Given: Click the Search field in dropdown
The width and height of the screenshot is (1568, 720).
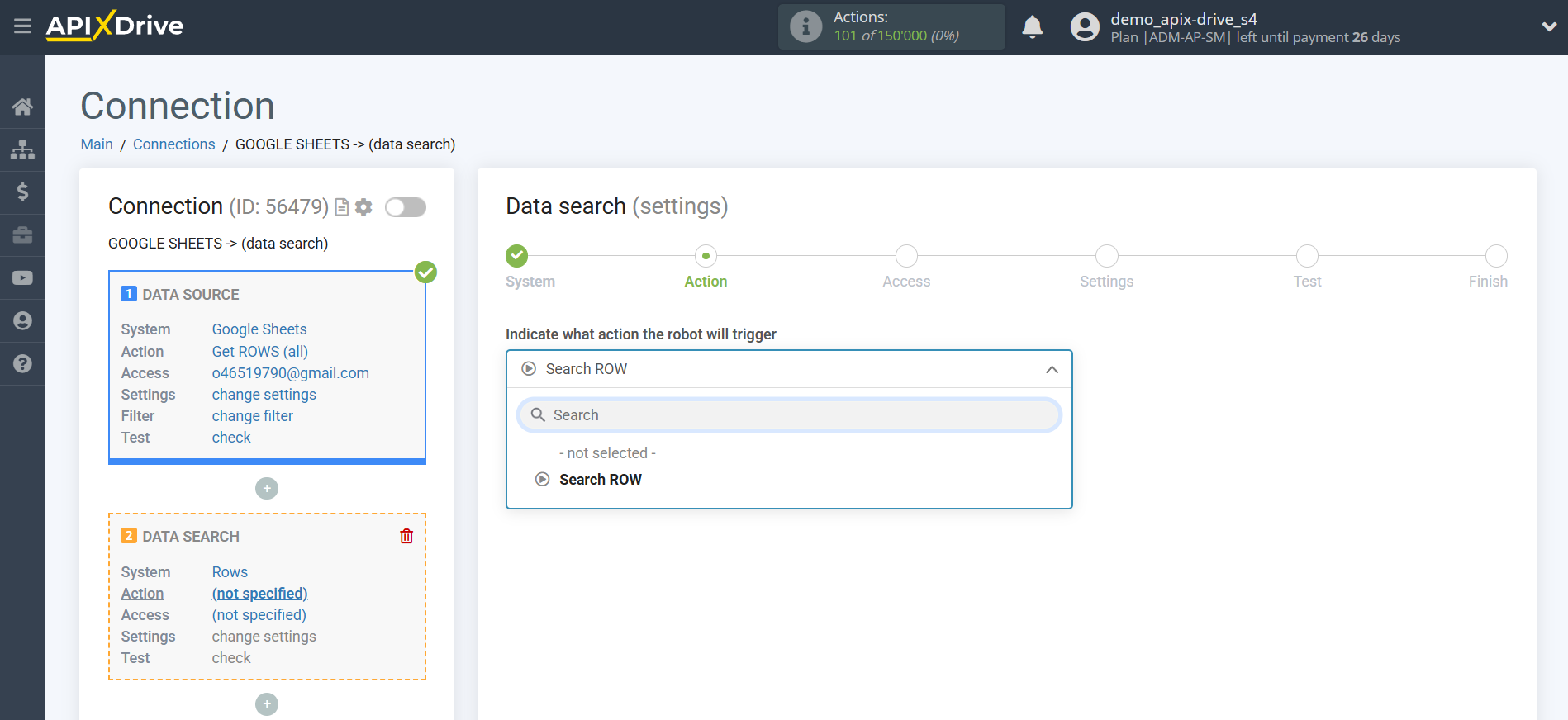Looking at the screenshot, I should [789, 415].
